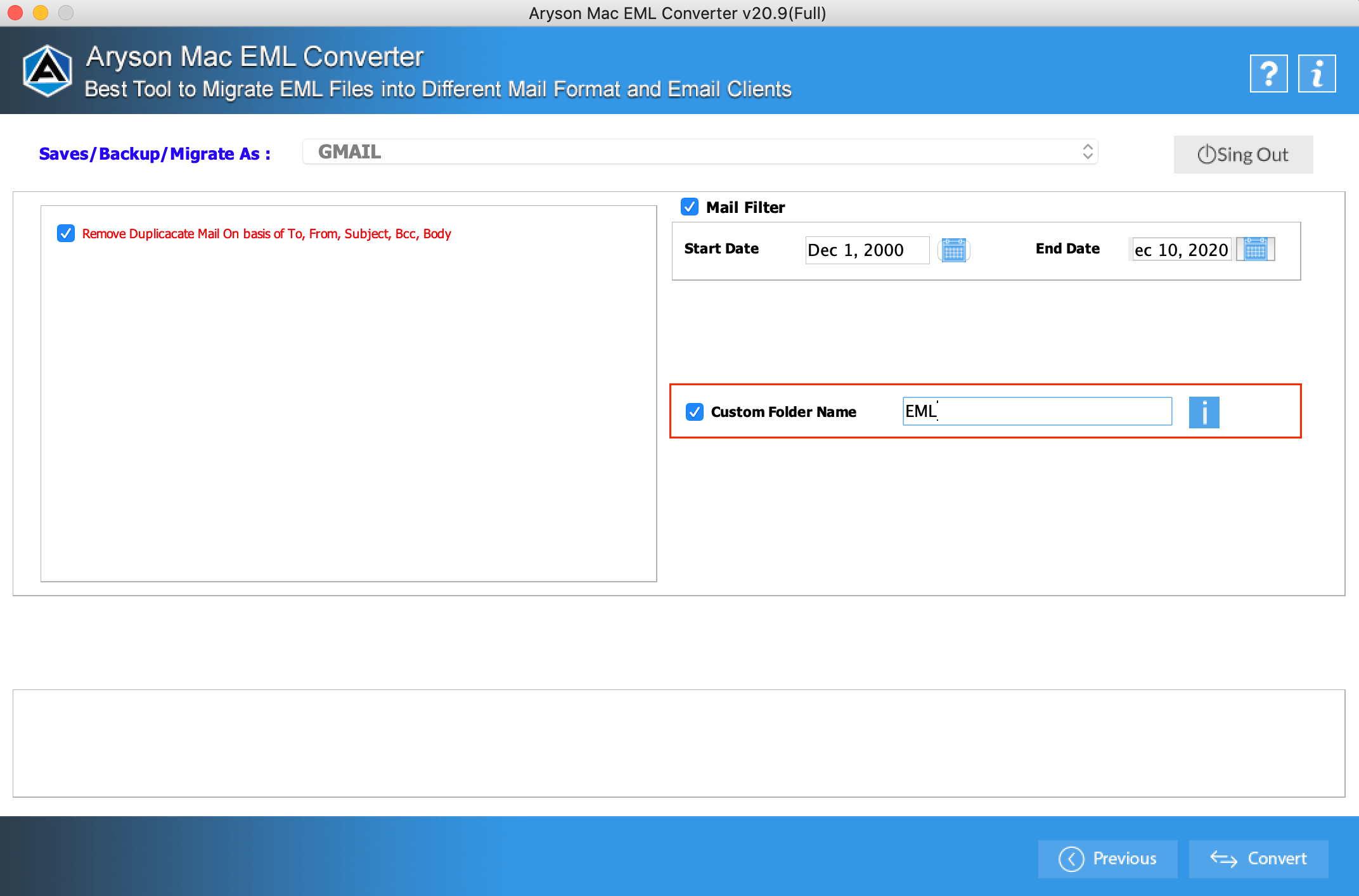Edit the Custom Folder Name input field
Viewport: 1359px width, 896px height.
pos(1035,411)
